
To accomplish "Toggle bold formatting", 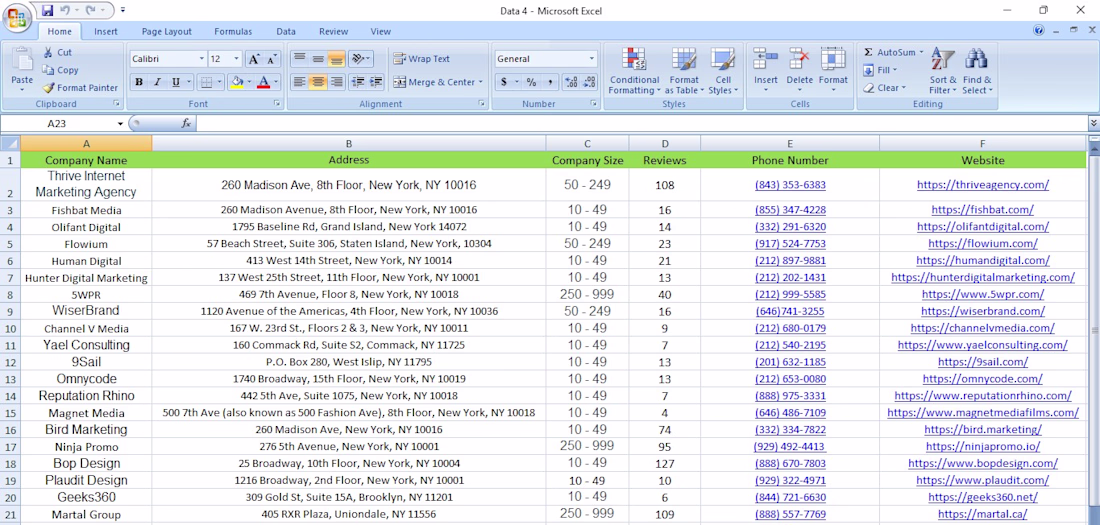I will tap(139, 82).
